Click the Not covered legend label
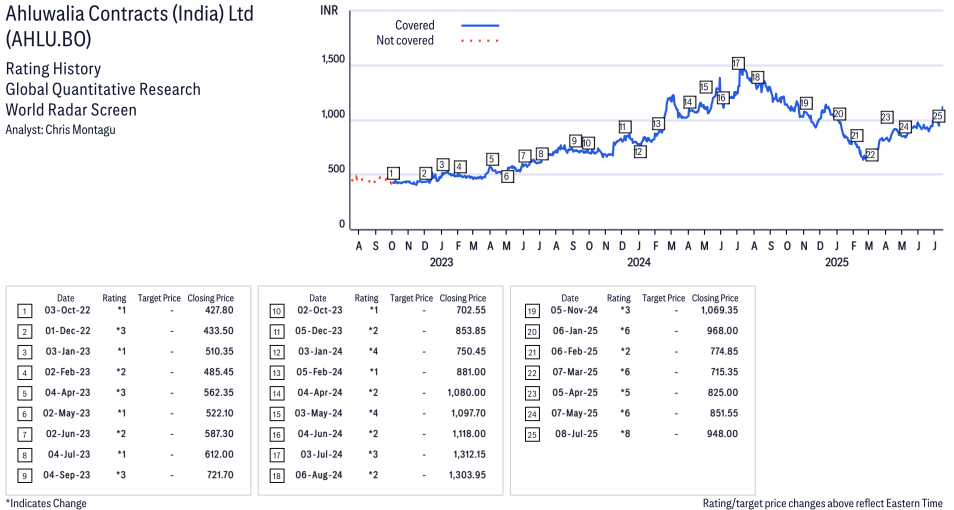Viewport: 954px width, 510px height. (405, 41)
